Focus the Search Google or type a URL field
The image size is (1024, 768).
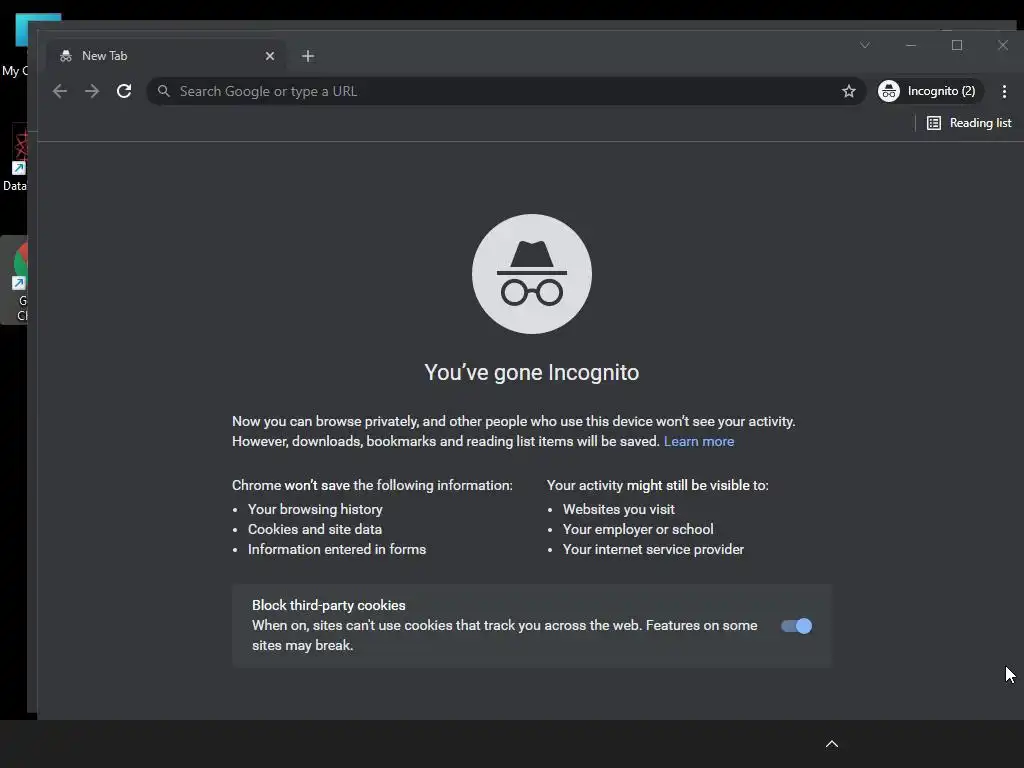[x=505, y=91]
